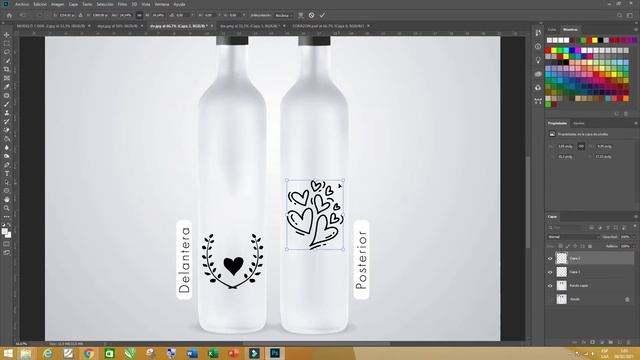Click the Home icon in options bar
640x360 pixels.
(x=9, y=15)
